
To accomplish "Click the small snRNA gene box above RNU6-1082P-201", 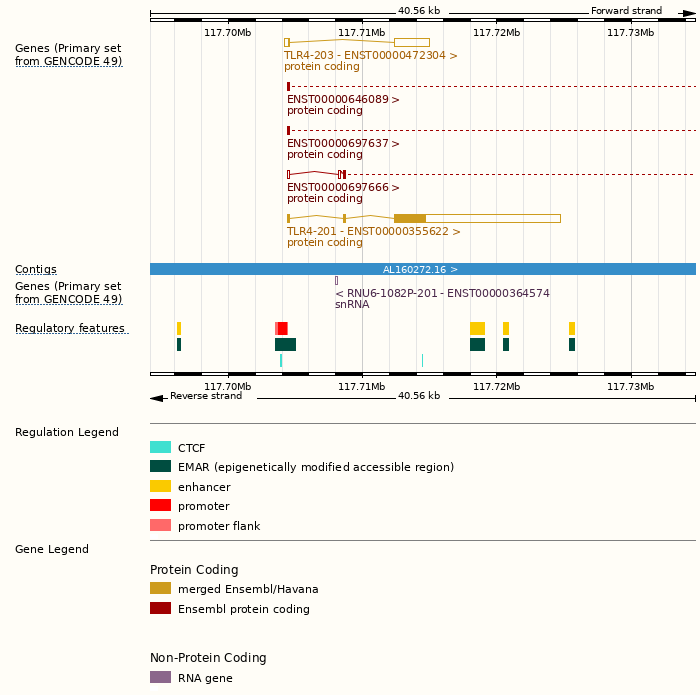I will coord(336,281).
